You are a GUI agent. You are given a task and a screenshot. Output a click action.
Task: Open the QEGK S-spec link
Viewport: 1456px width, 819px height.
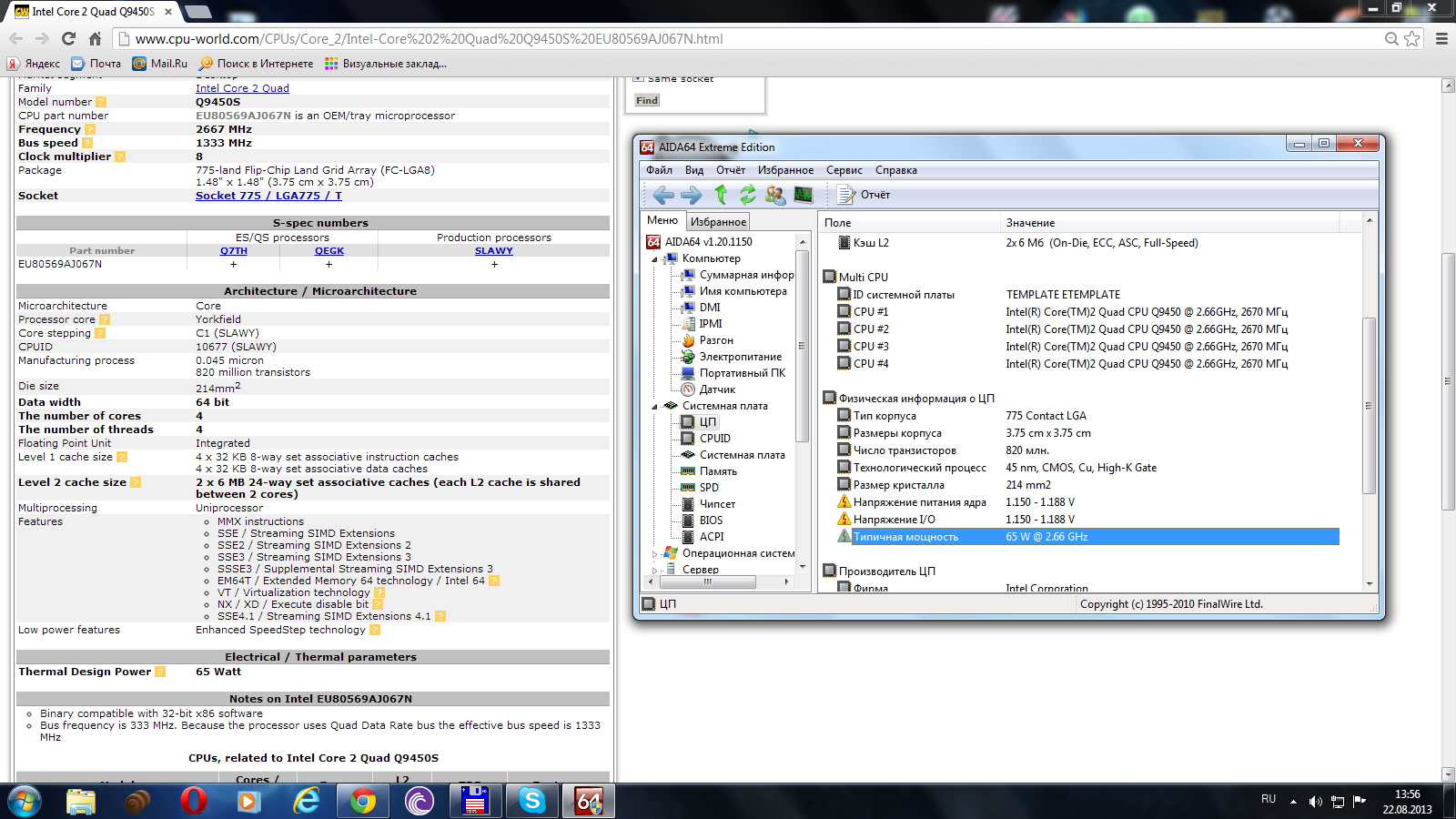coord(329,251)
